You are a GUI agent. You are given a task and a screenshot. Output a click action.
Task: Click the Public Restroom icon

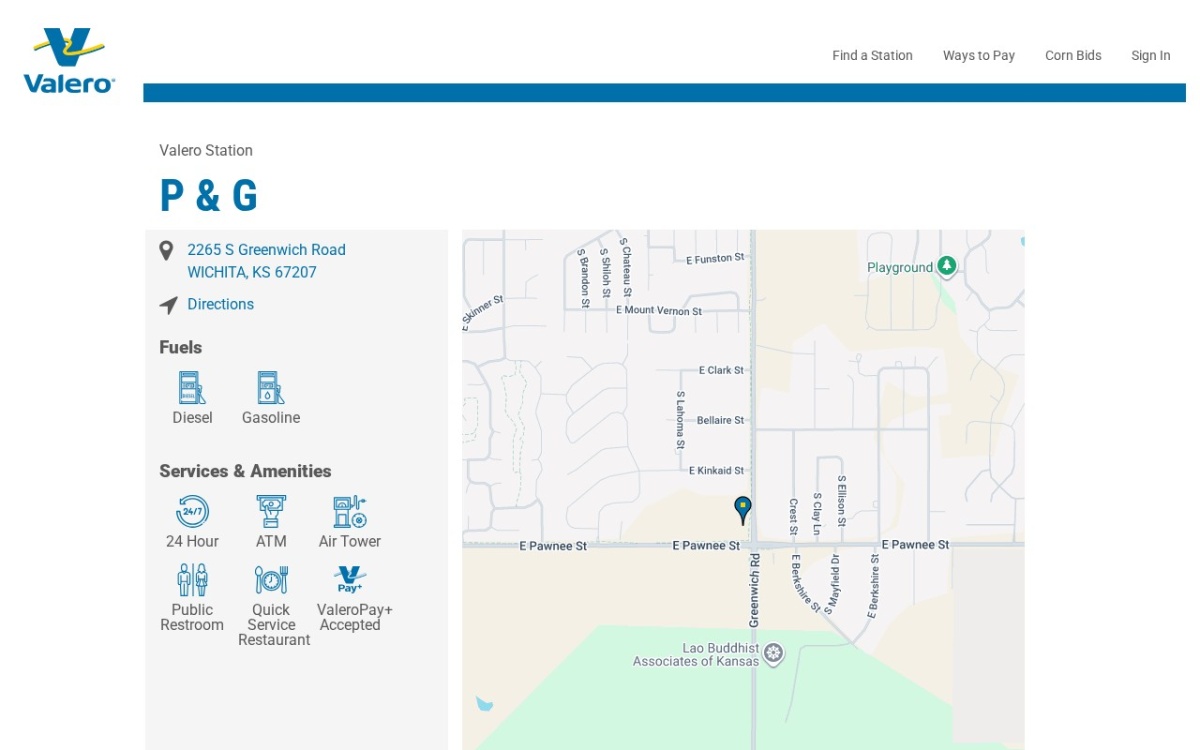pyautogui.click(x=192, y=580)
